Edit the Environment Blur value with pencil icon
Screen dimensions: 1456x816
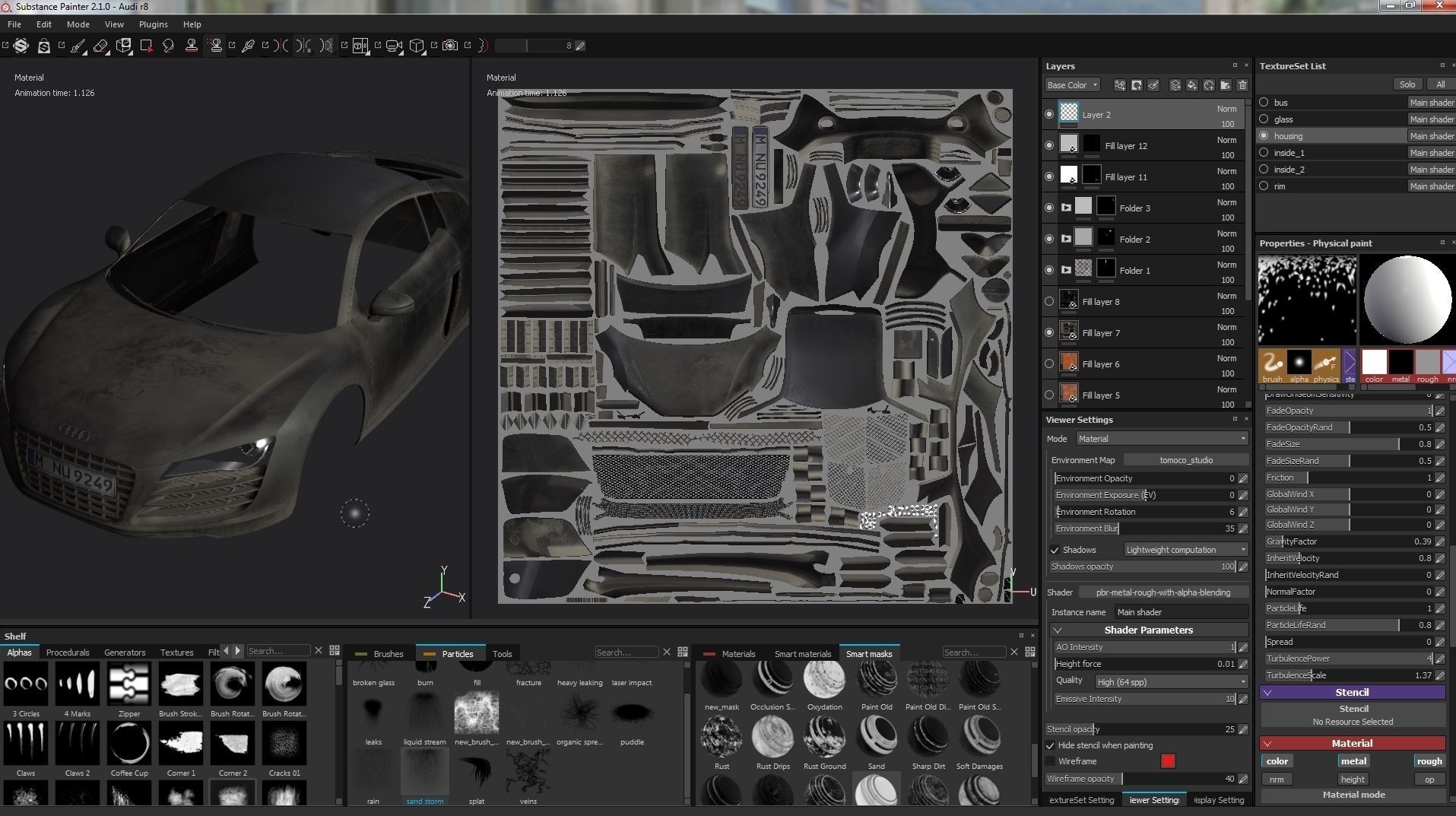coord(1243,529)
